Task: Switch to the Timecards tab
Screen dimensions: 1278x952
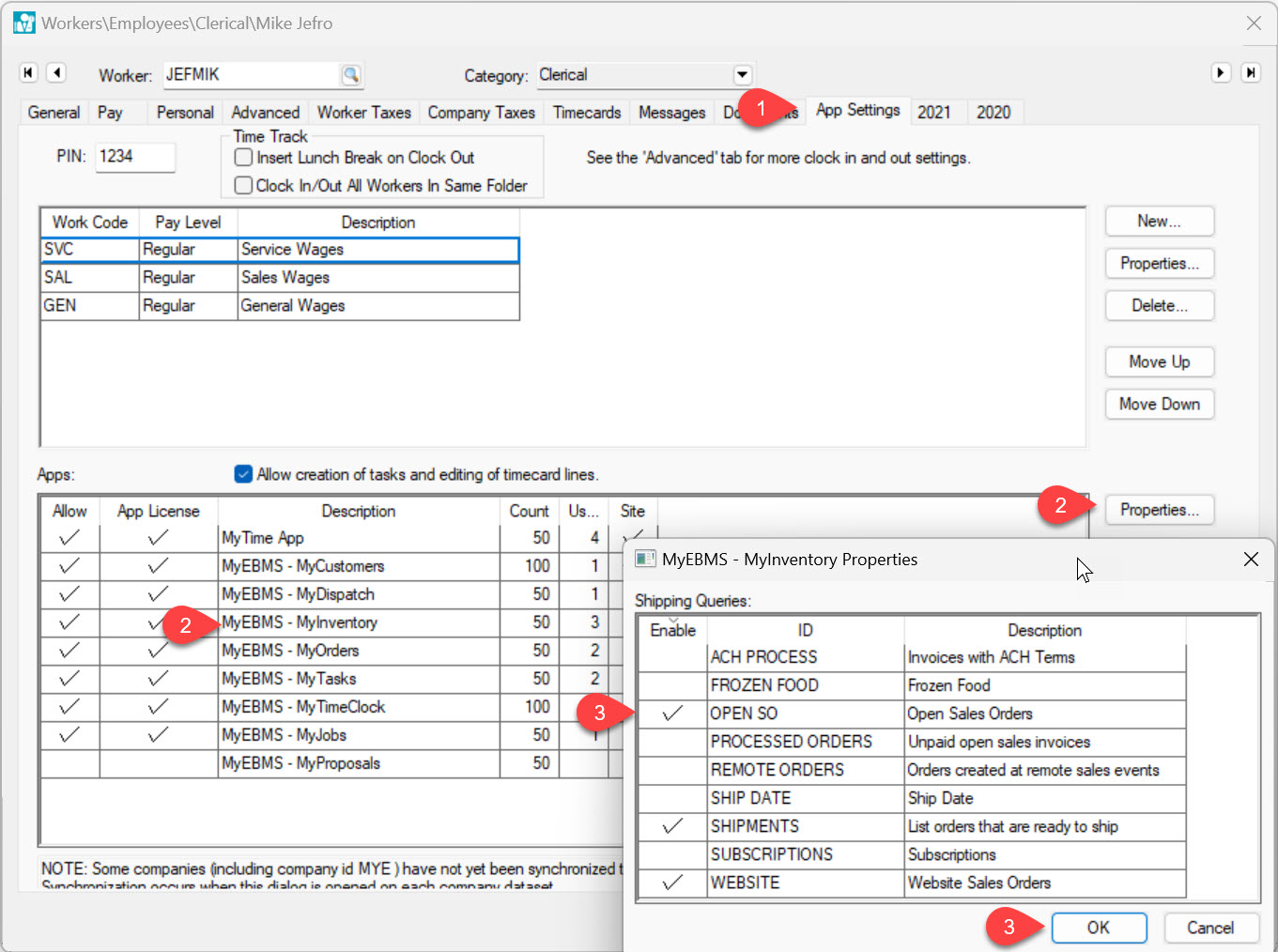Action: pos(587,112)
